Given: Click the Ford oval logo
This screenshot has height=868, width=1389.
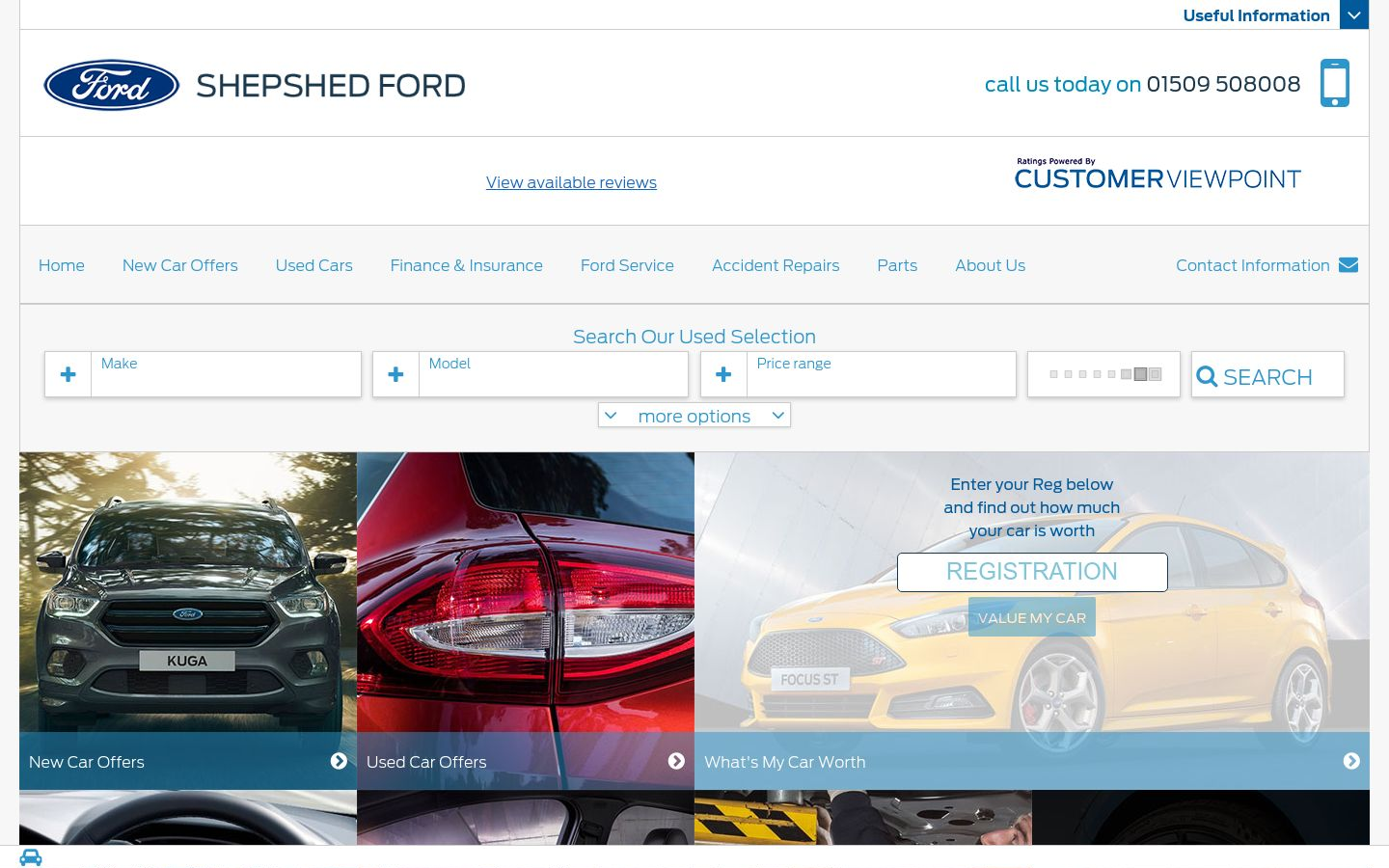Looking at the screenshot, I should (x=112, y=85).
